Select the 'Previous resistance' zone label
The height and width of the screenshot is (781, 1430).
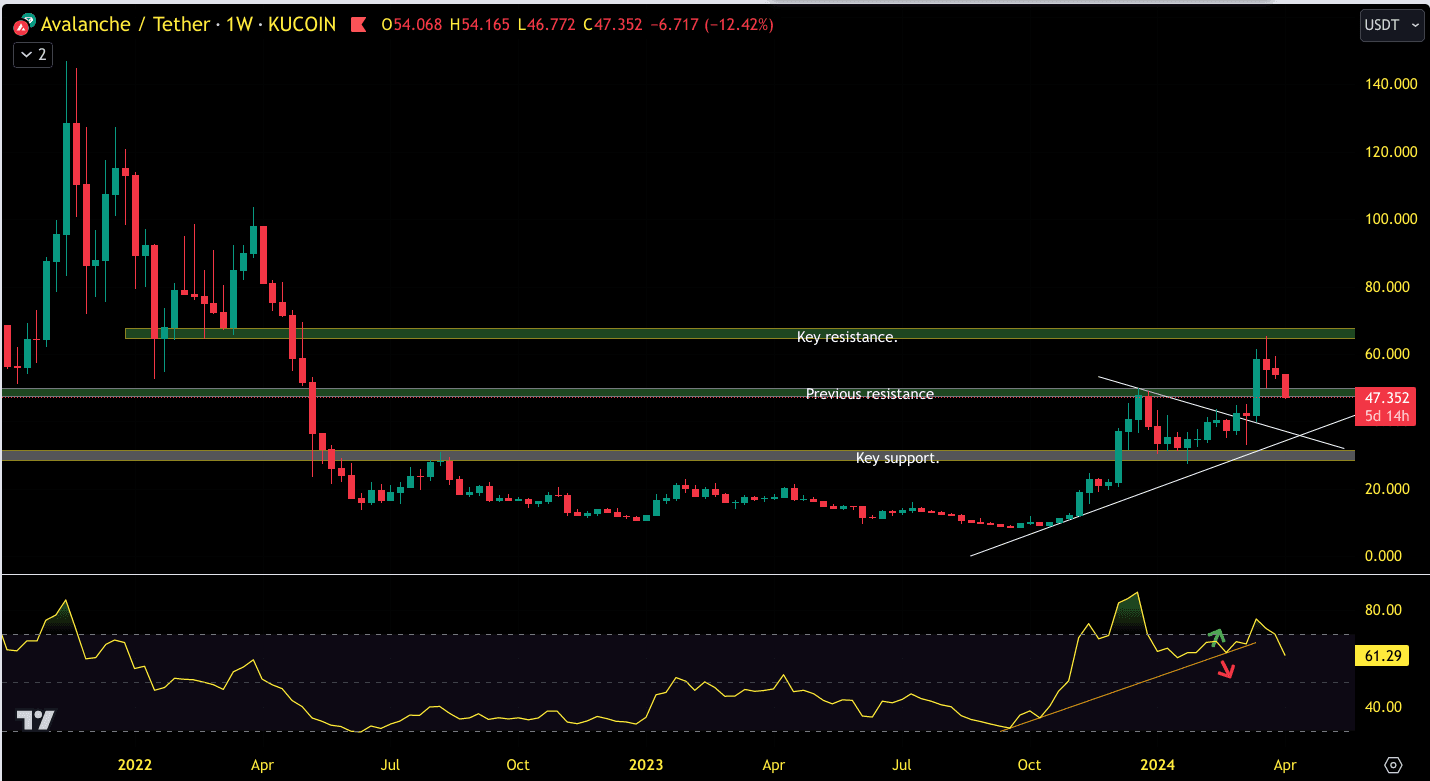pyautogui.click(x=870, y=394)
